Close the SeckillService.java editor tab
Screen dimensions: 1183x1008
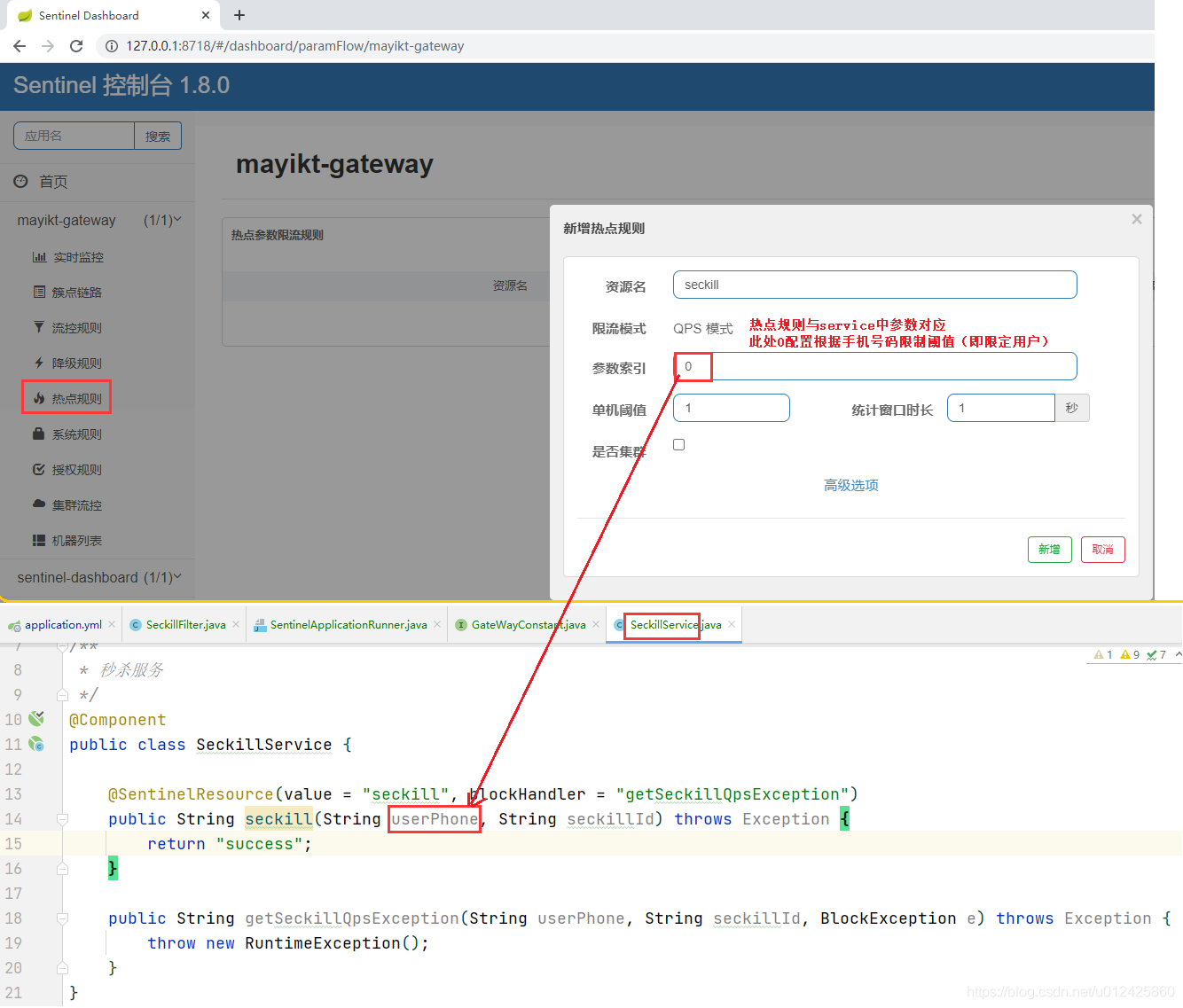click(x=732, y=625)
